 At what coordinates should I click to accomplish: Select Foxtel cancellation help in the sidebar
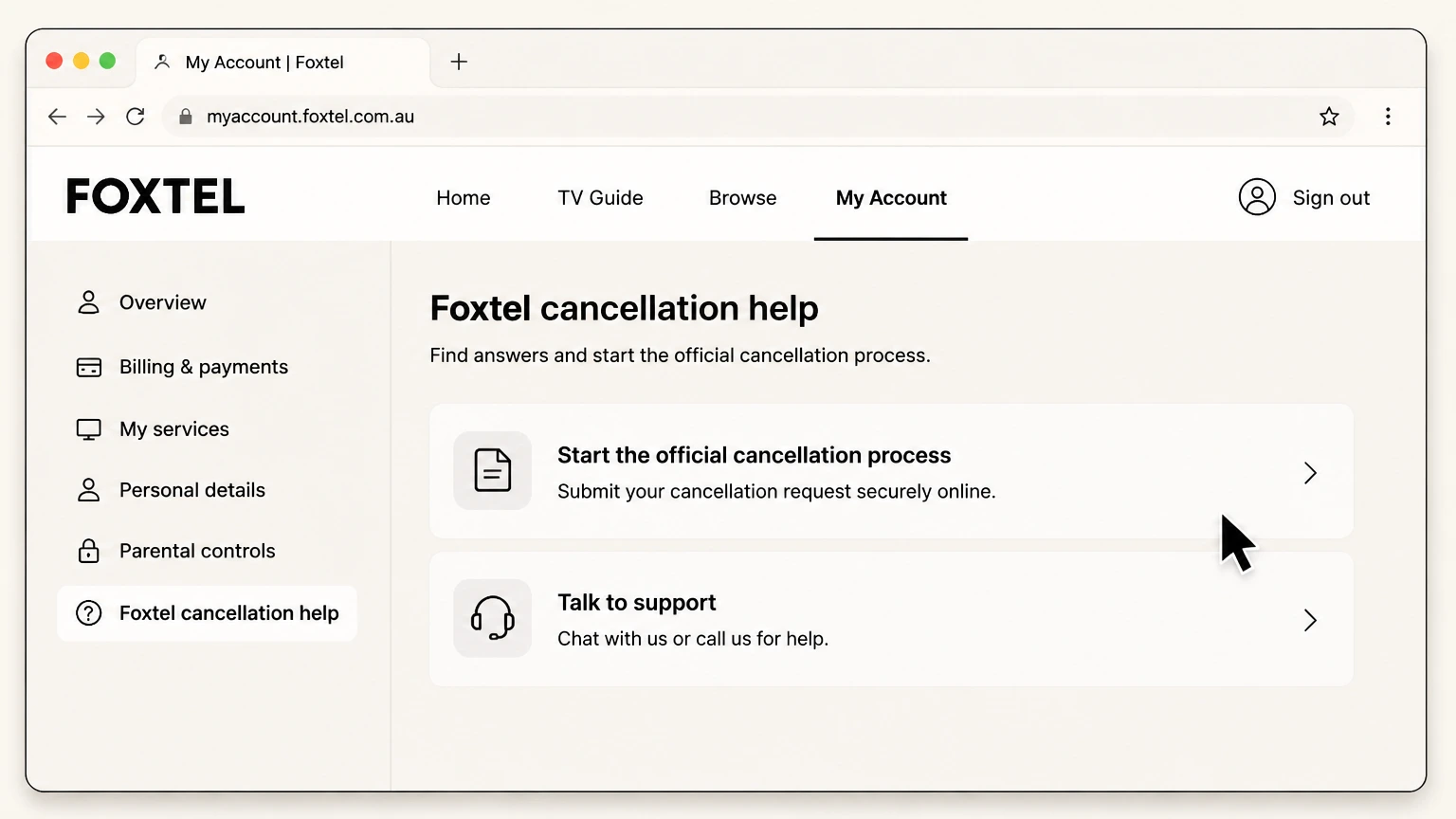click(207, 613)
